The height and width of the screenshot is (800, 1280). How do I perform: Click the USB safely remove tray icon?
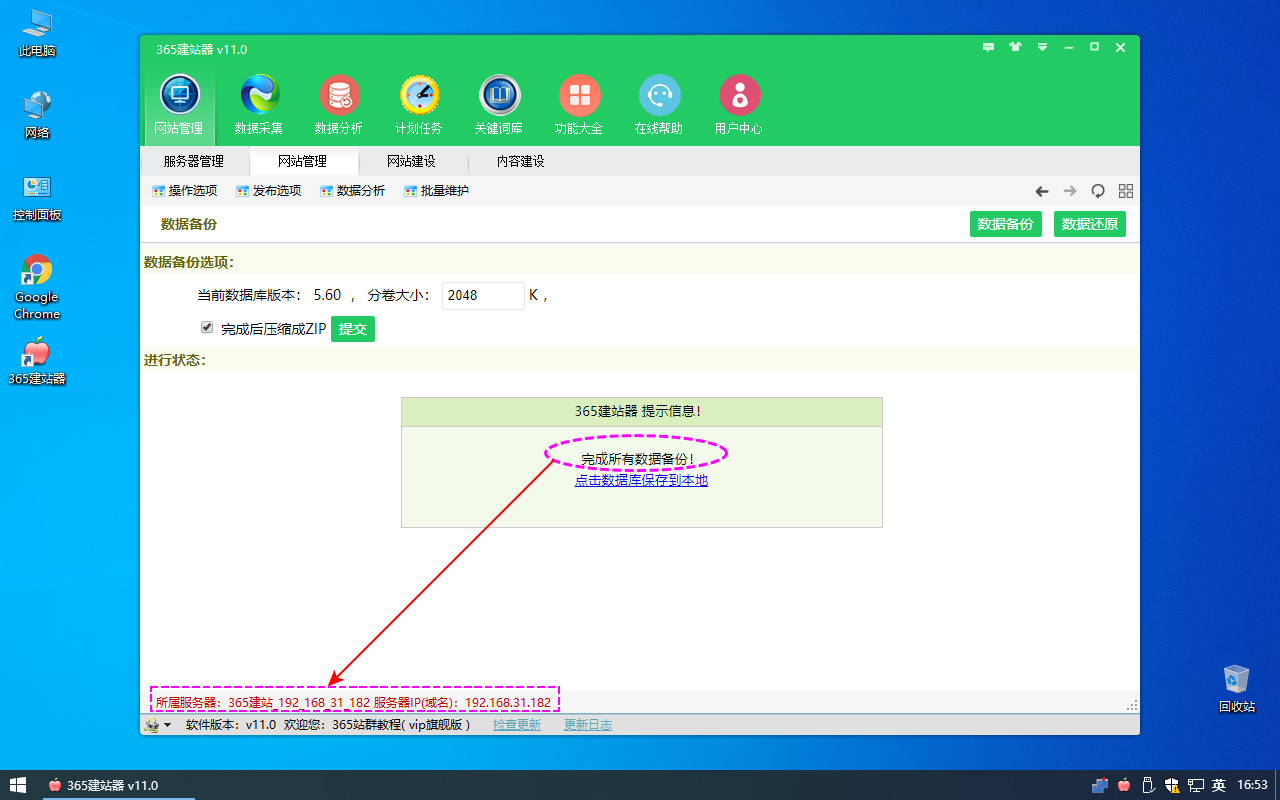pyautogui.click(x=1148, y=785)
